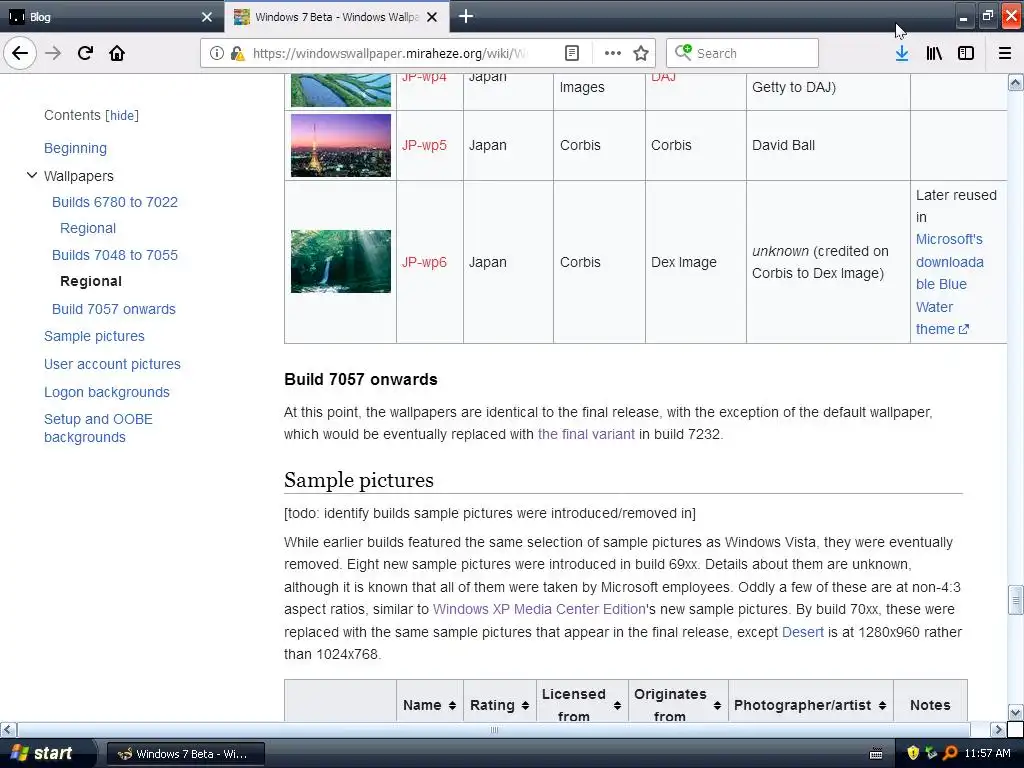
Task: Go to Sample pictures in contents
Action: pyautogui.click(x=94, y=336)
